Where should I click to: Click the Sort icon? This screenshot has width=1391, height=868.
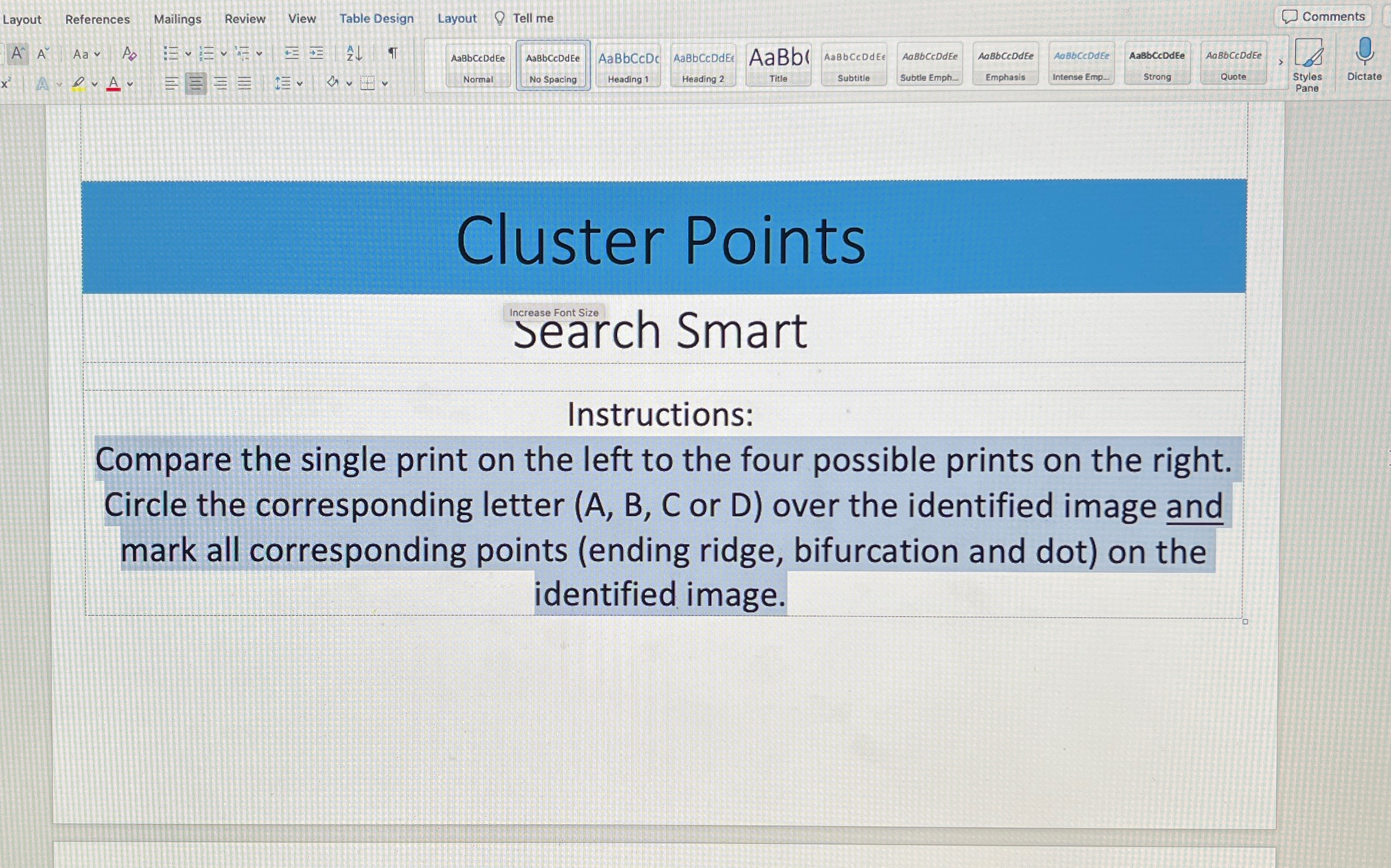353,53
